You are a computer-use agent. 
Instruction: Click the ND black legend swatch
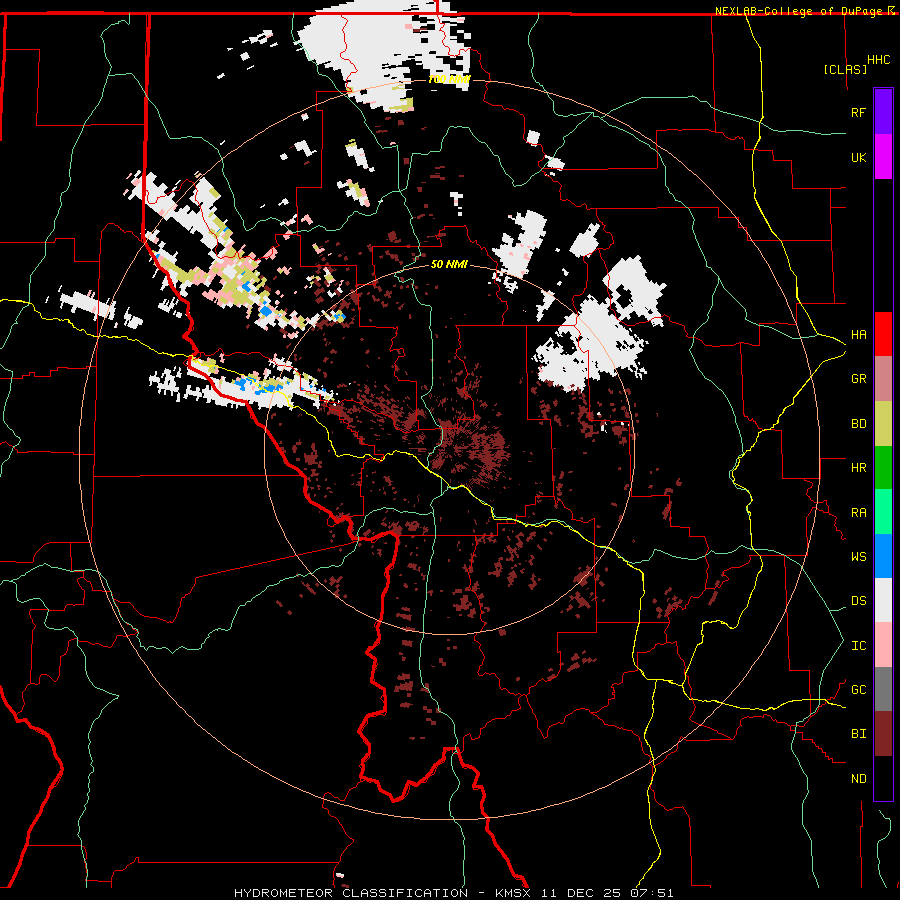click(883, 778)
